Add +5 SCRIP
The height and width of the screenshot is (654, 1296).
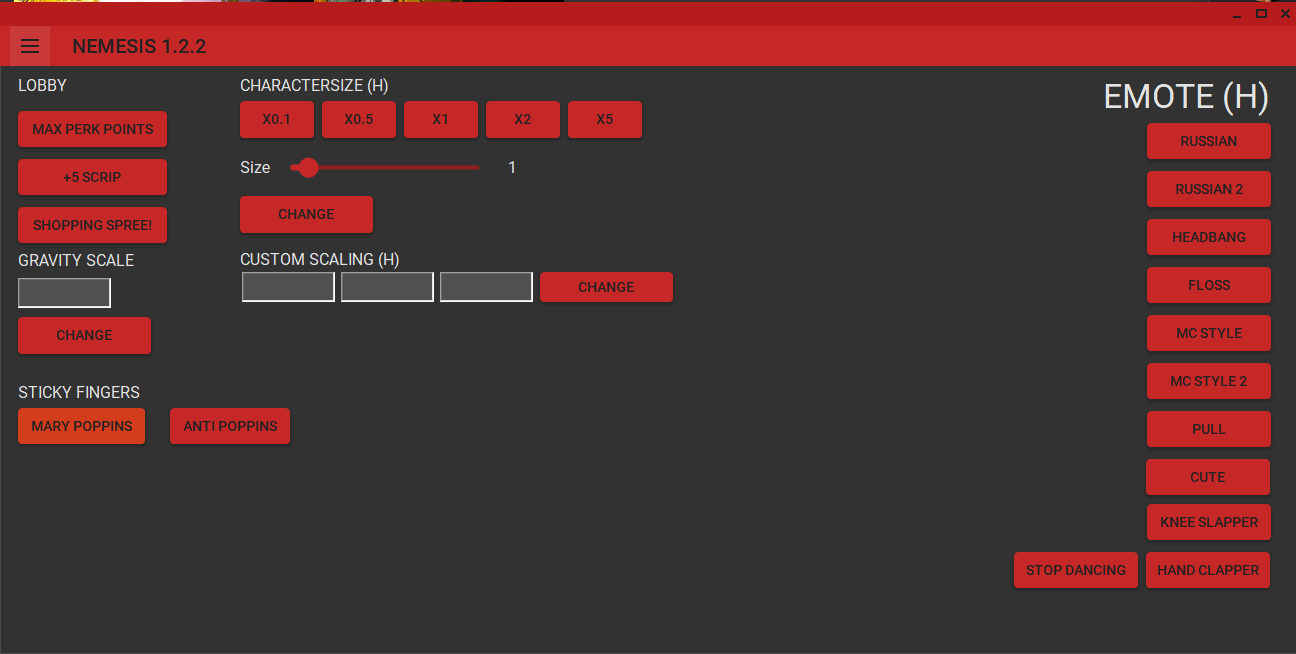pos(93,177)
